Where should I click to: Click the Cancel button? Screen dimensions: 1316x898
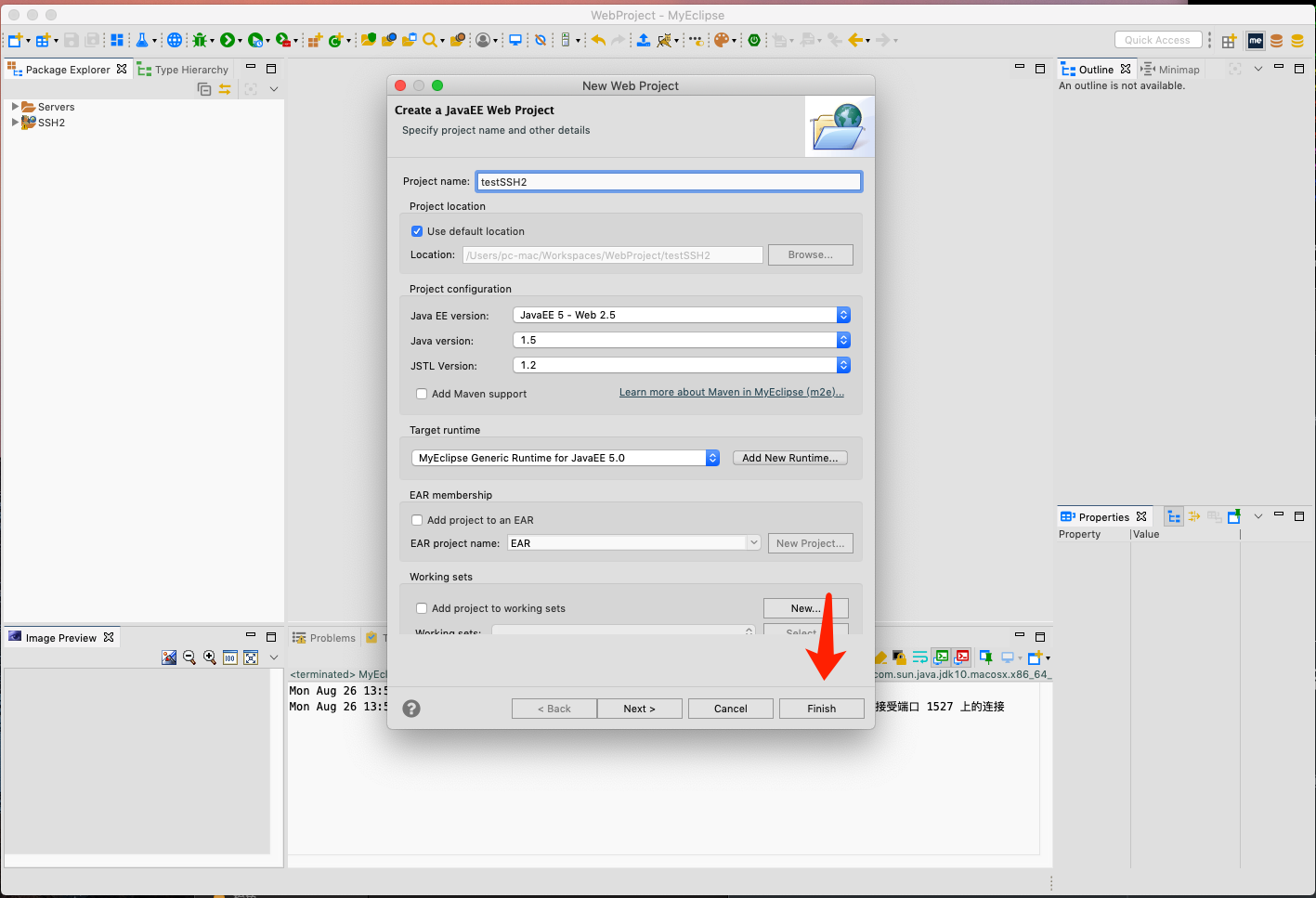coord(731,709)
